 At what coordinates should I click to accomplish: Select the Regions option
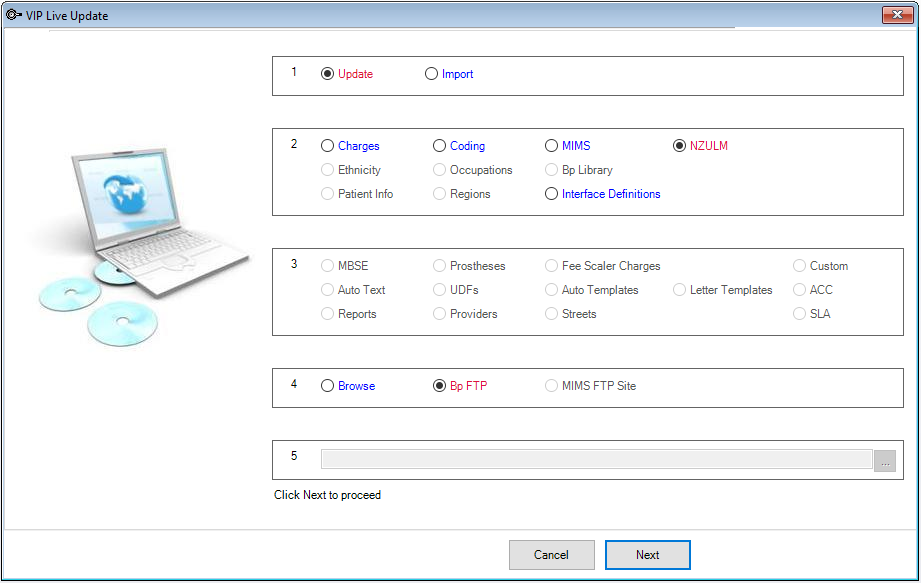(439, 194)
